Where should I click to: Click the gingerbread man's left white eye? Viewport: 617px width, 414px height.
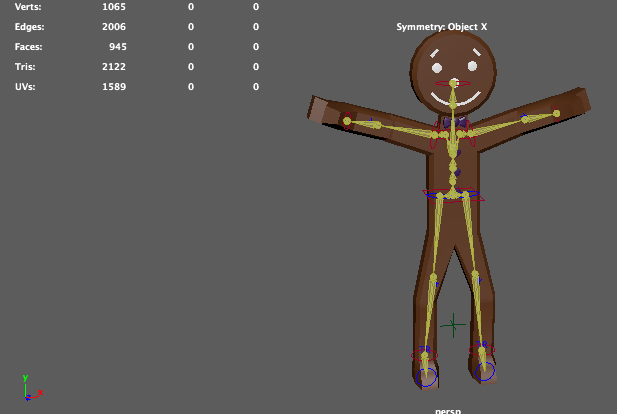pyautogui.click(x=439, y=71)
